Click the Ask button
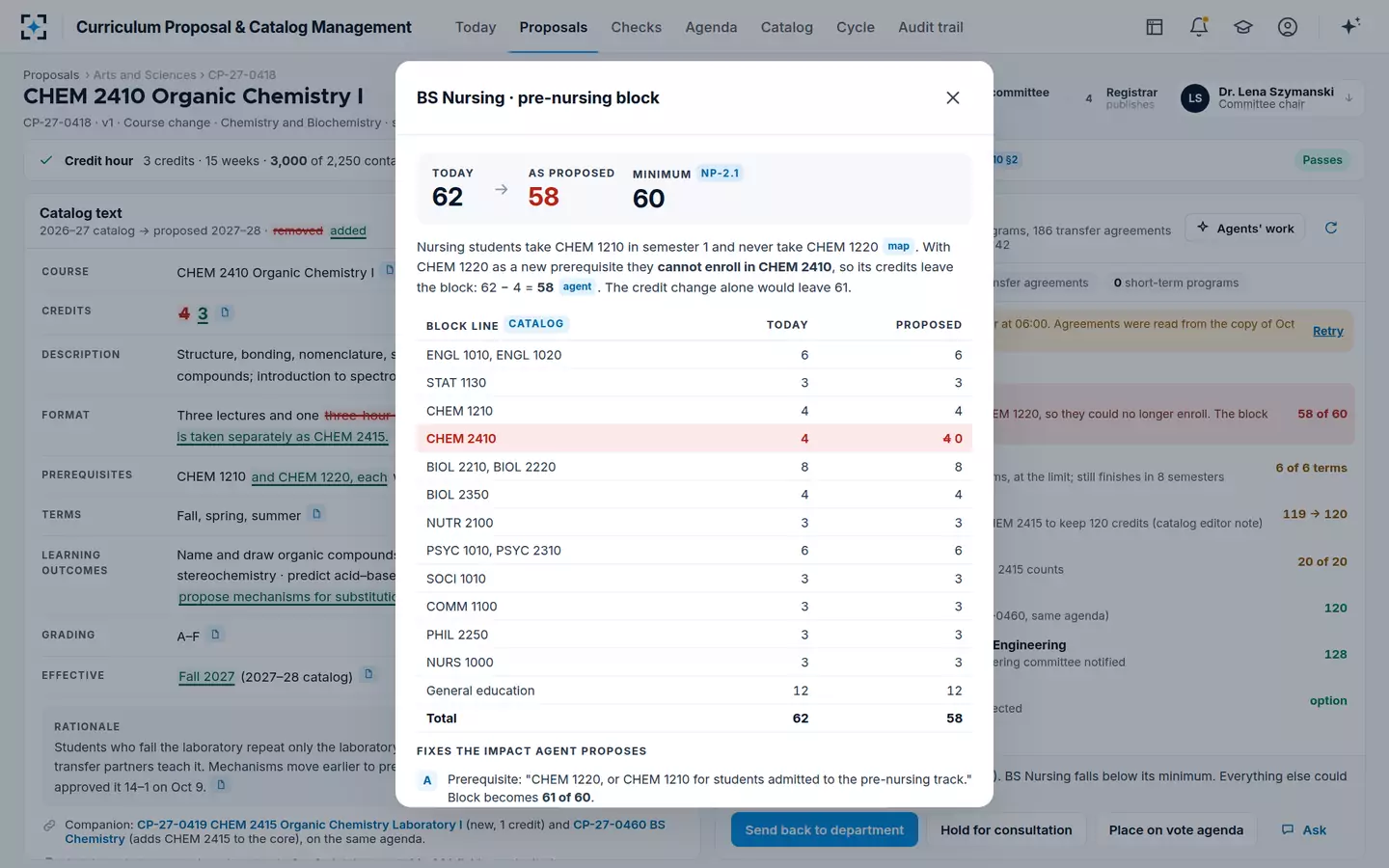The width and height of the screenshot is (1389, 868). tap(1304, 829)
